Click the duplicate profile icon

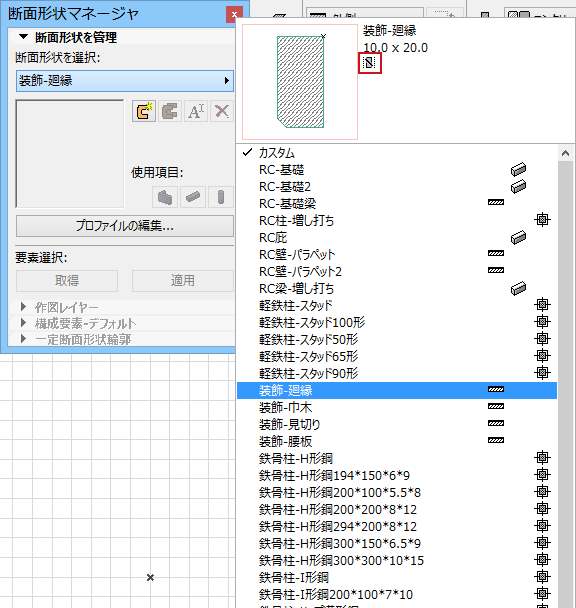(x=170, y=111)
